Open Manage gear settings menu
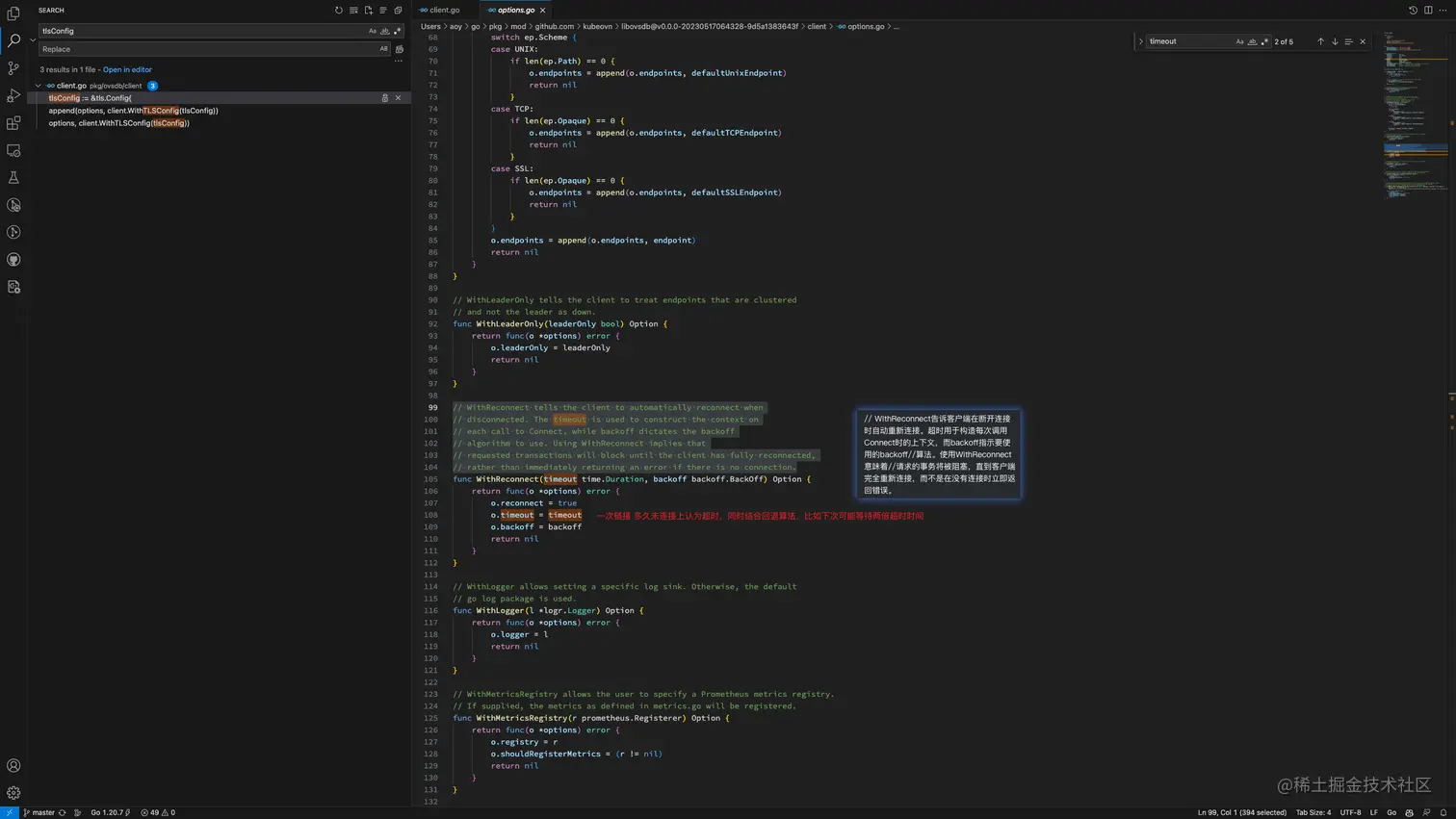This screenshot has height=819, width=1456. 13,793
